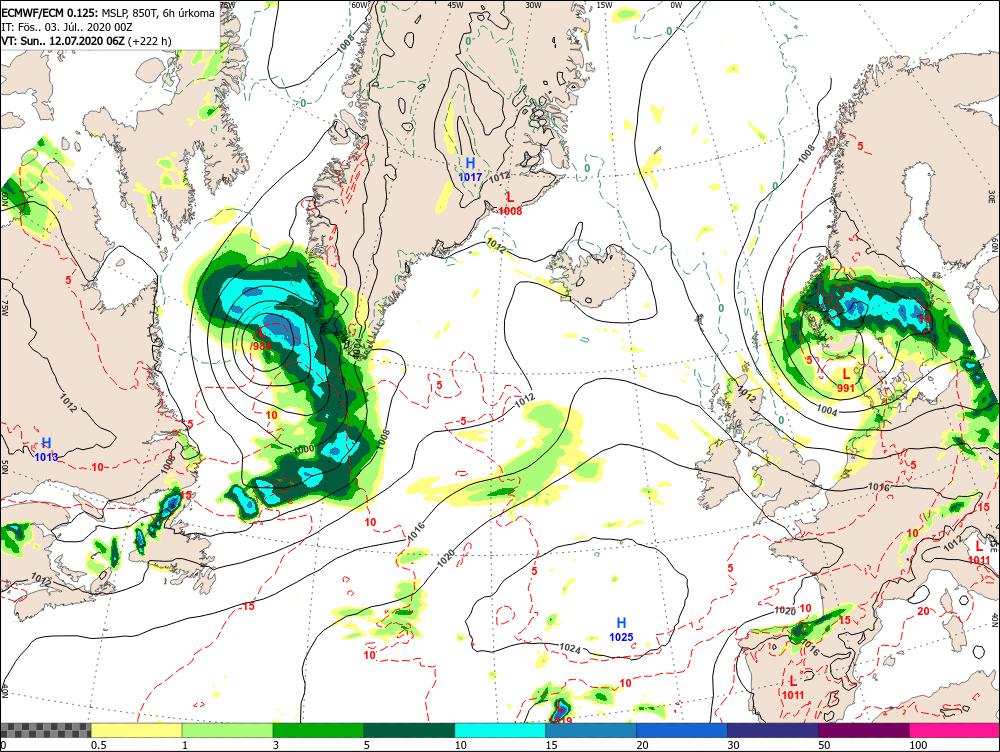Click the '30W' longitude label at top
Image resolution: width=1000 pixels, height=752 pixels.
(533, 5)
